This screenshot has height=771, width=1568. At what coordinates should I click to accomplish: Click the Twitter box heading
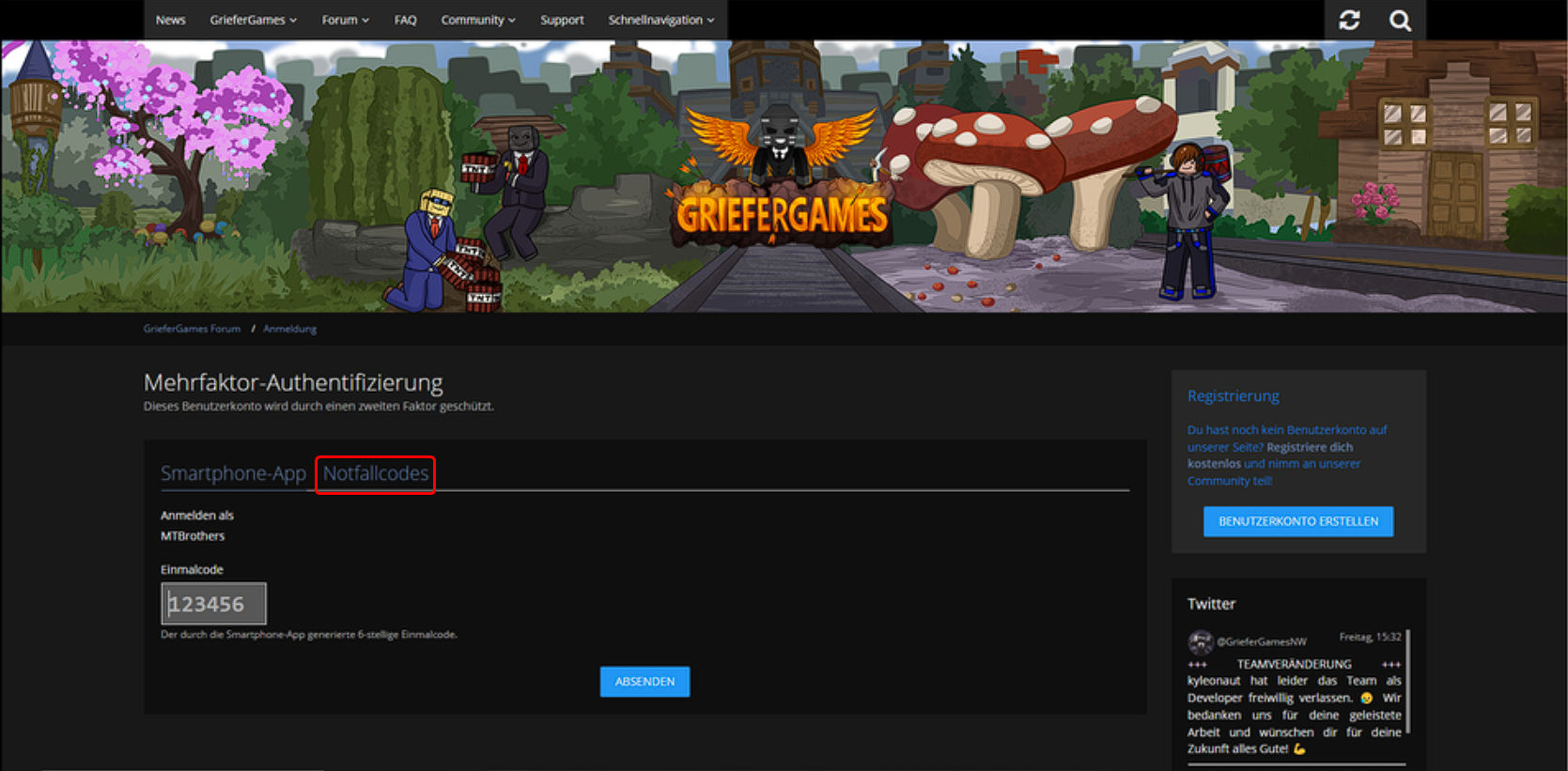click(1211, 604)
